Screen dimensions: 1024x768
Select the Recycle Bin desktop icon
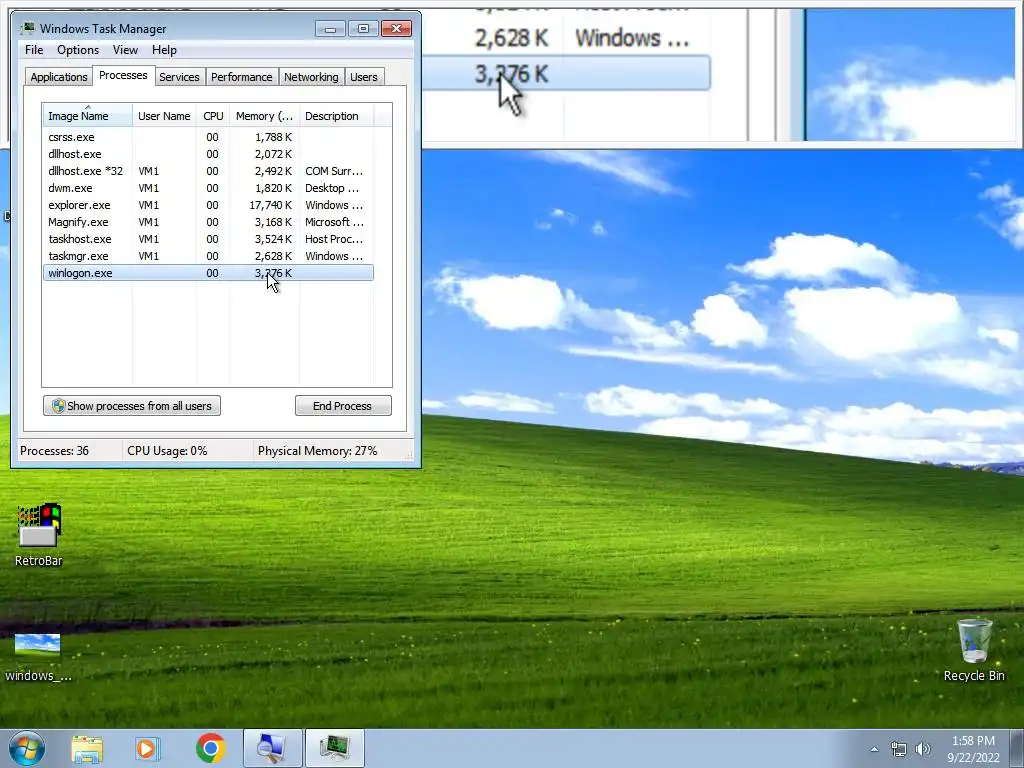pos(974,650)
